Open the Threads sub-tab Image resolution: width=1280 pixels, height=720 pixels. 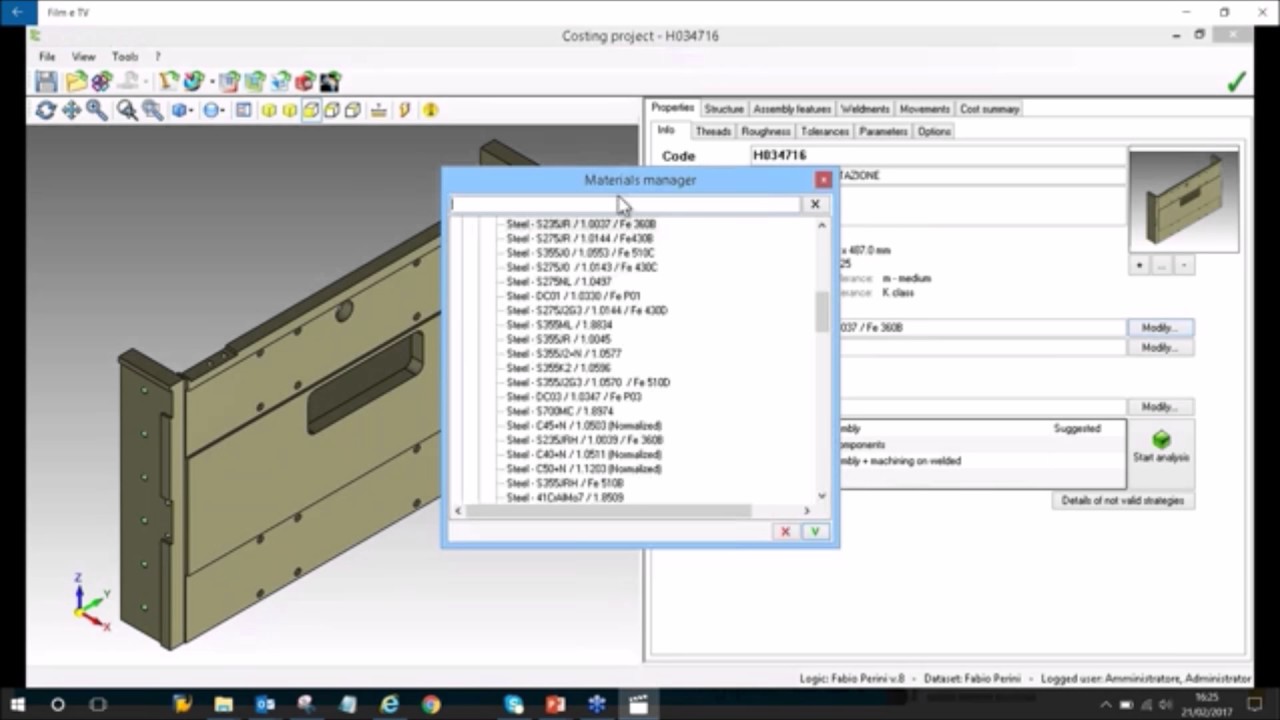pos(713,131)
